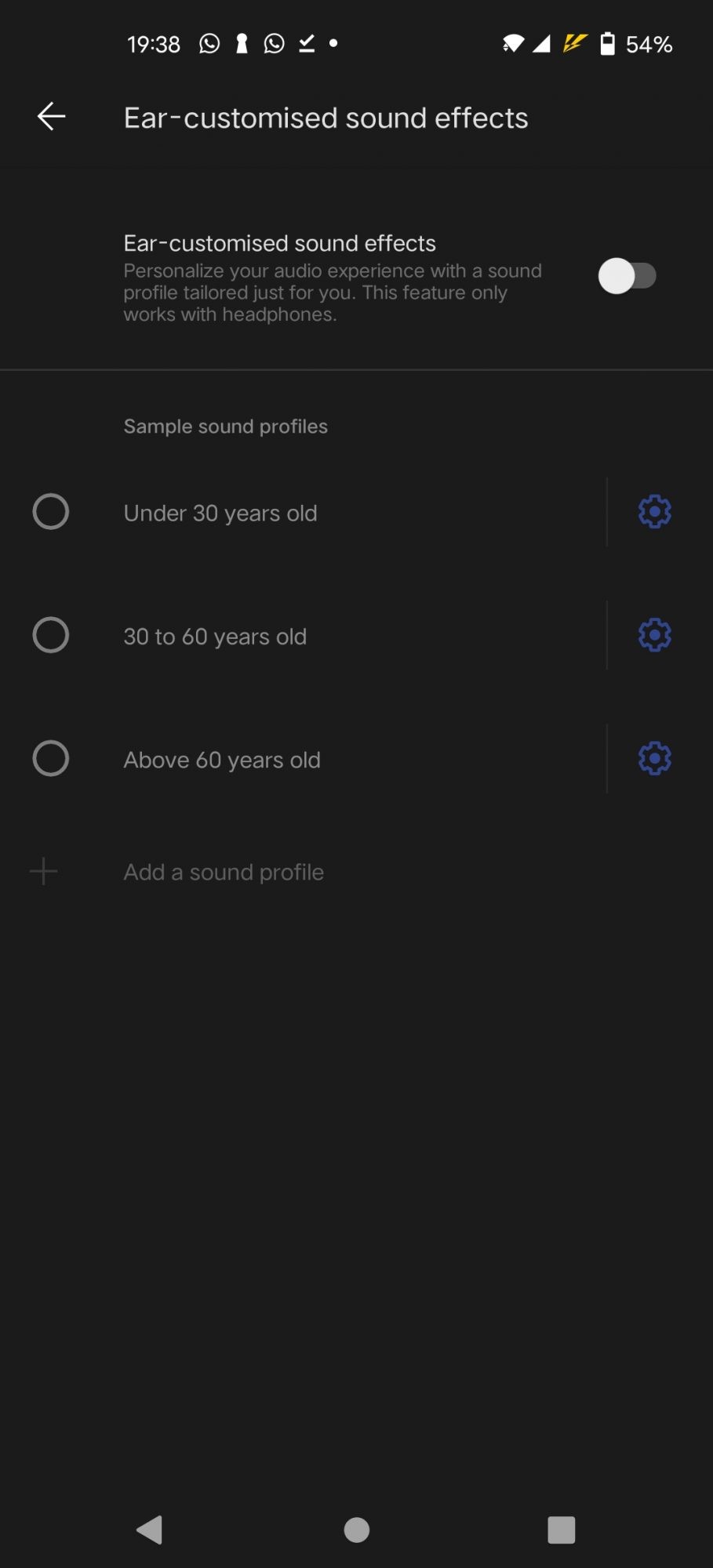Tap the plus icon to add profile
The width and height of the screenshot is (713, 1568).
(x=44, y=871)
